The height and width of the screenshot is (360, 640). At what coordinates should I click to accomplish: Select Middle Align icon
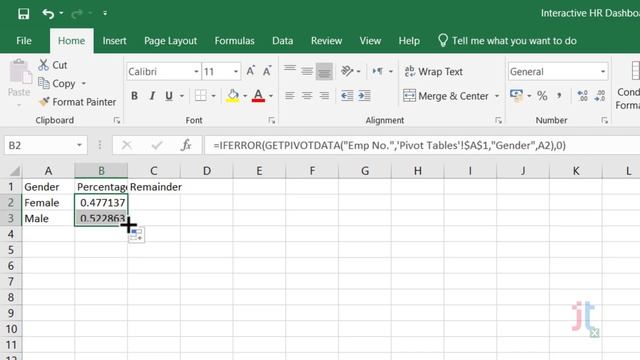307,71
